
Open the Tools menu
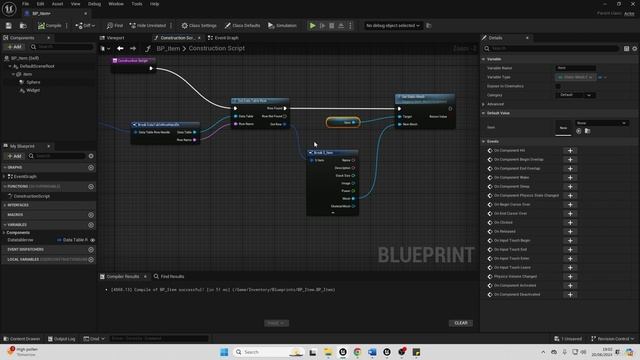click(x=137, y=4)
